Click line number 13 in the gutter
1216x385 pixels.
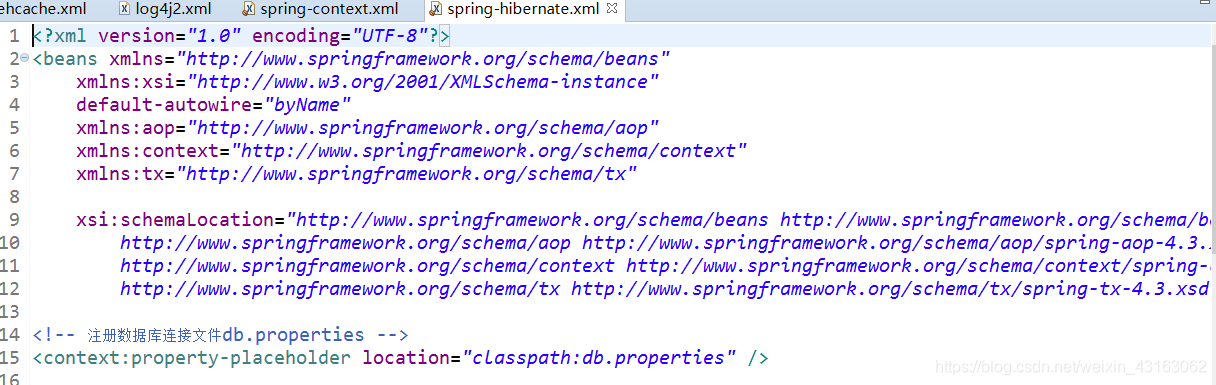[x=10, y=311]
